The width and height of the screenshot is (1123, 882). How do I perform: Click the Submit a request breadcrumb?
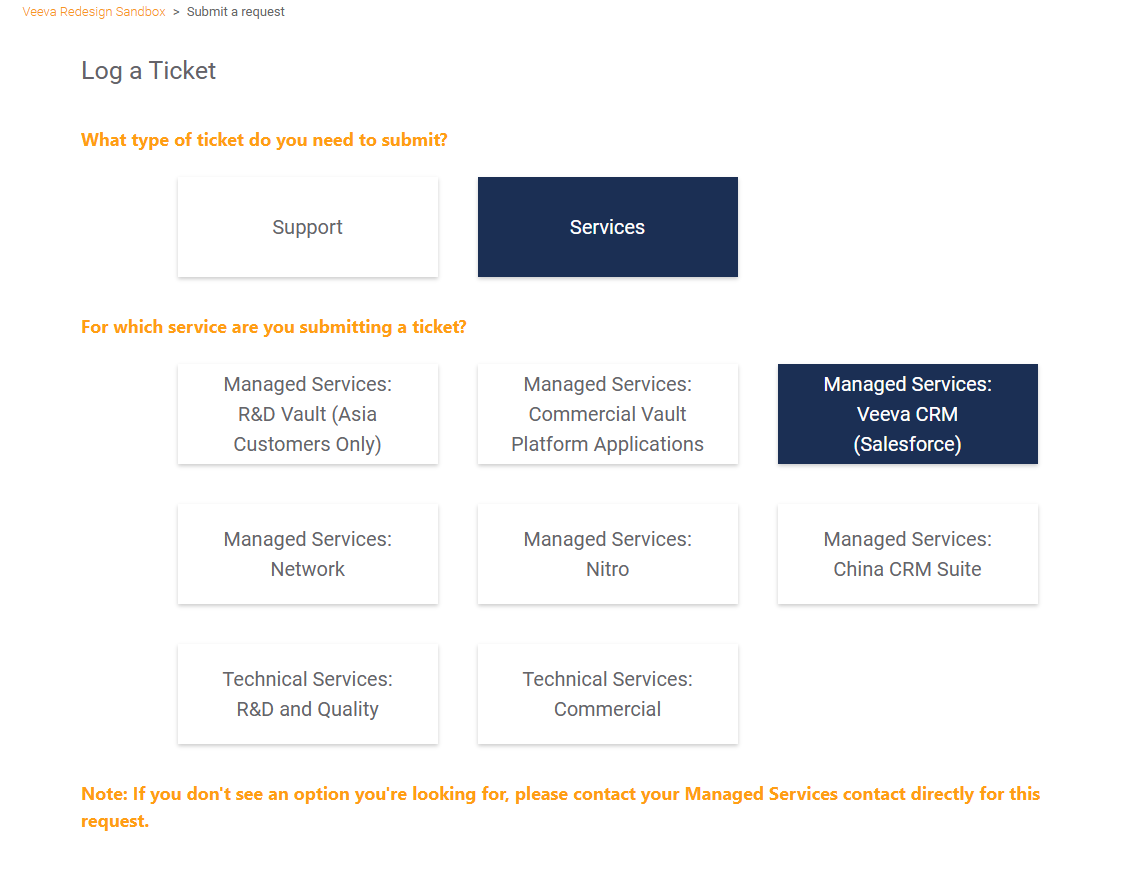(236, 12)
